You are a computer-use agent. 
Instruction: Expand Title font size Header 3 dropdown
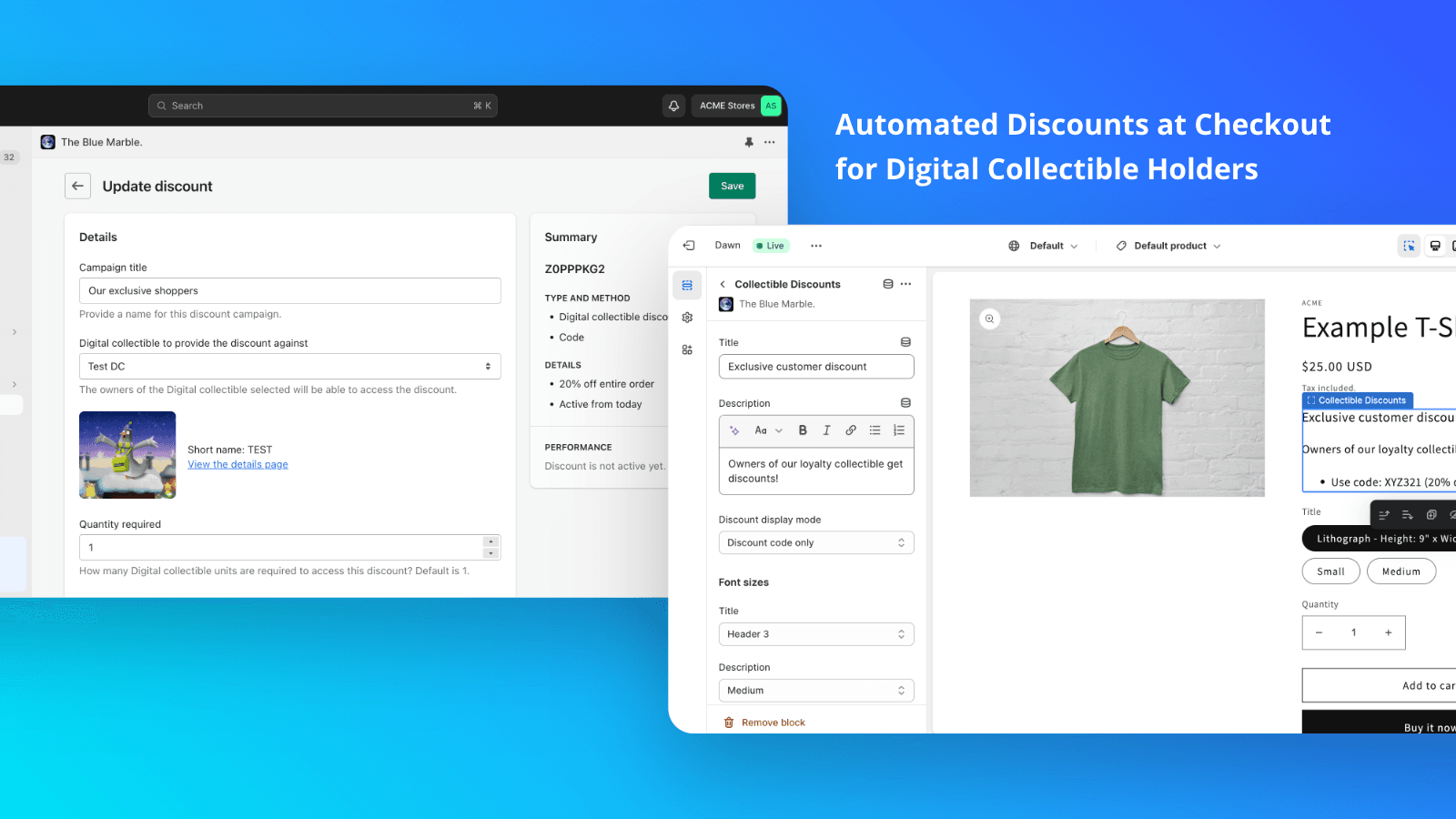815,634
